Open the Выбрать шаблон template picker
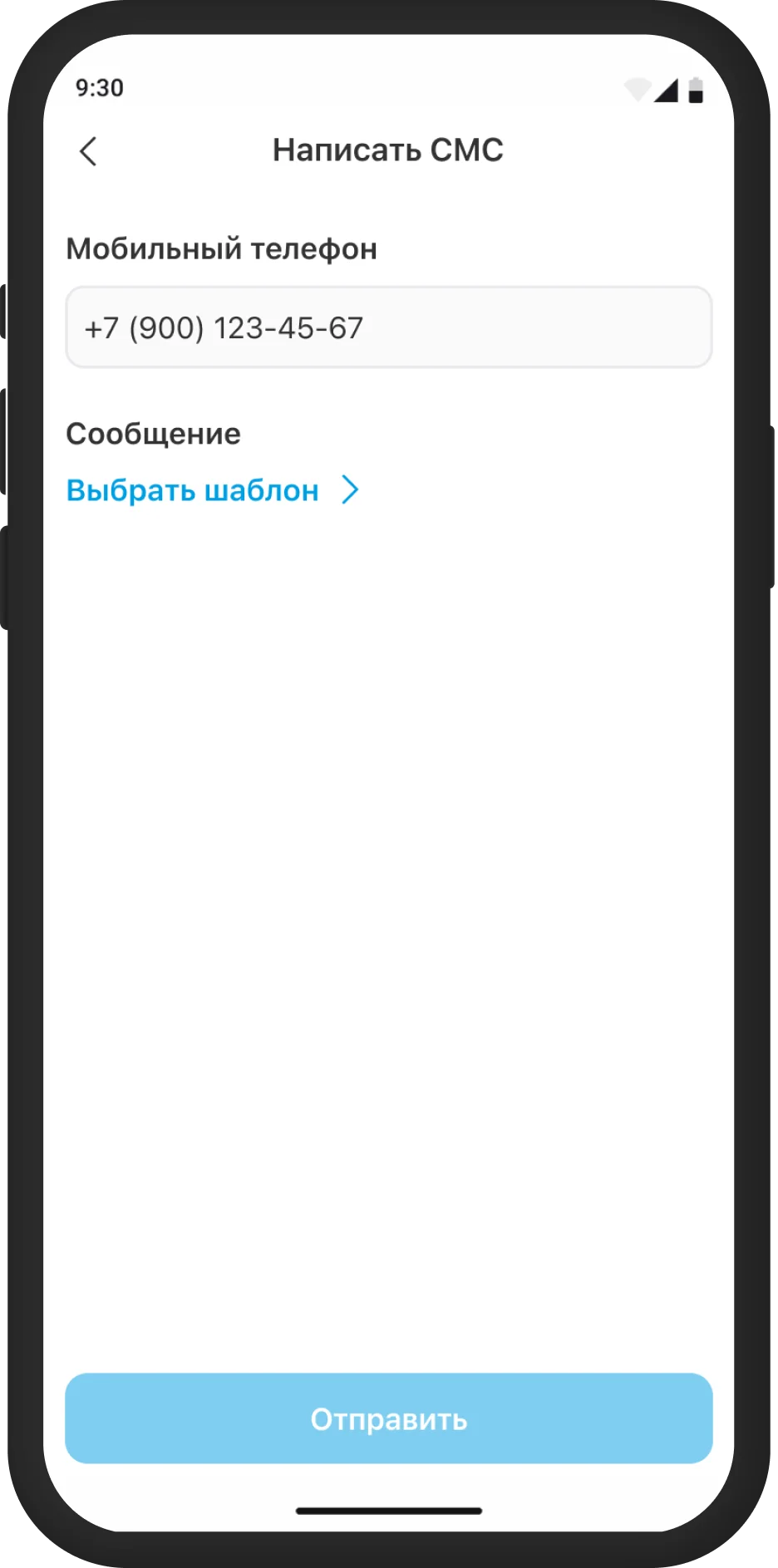 coord(213,490)
